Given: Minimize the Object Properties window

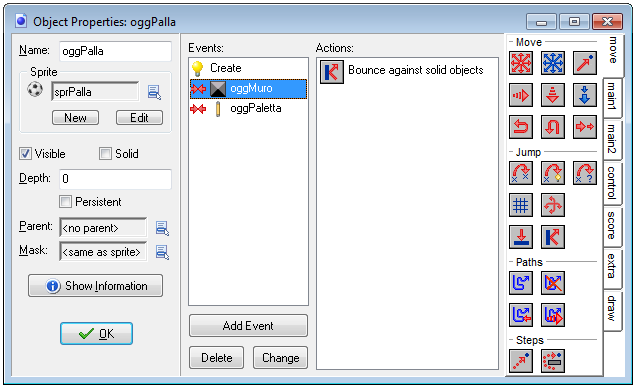Looking at the screenshot, I should 542,22.
